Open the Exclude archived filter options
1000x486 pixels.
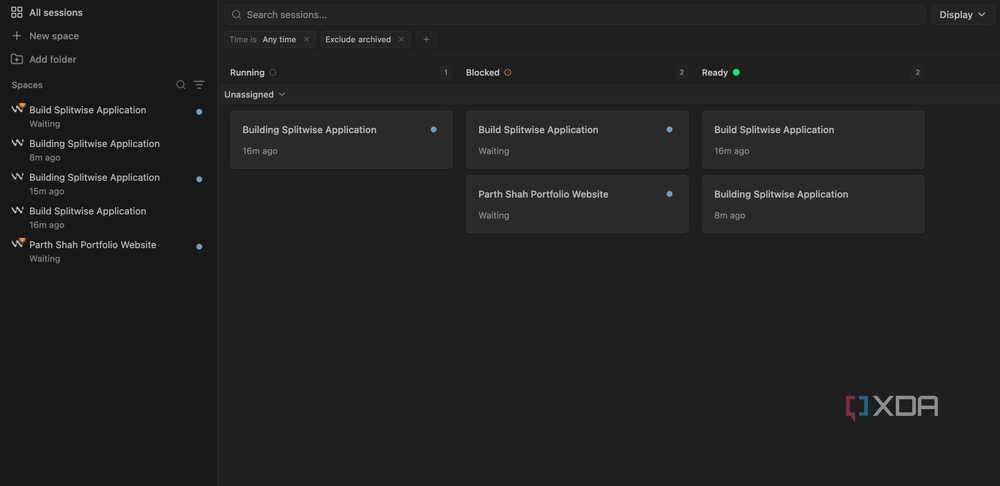coord(358,40)
